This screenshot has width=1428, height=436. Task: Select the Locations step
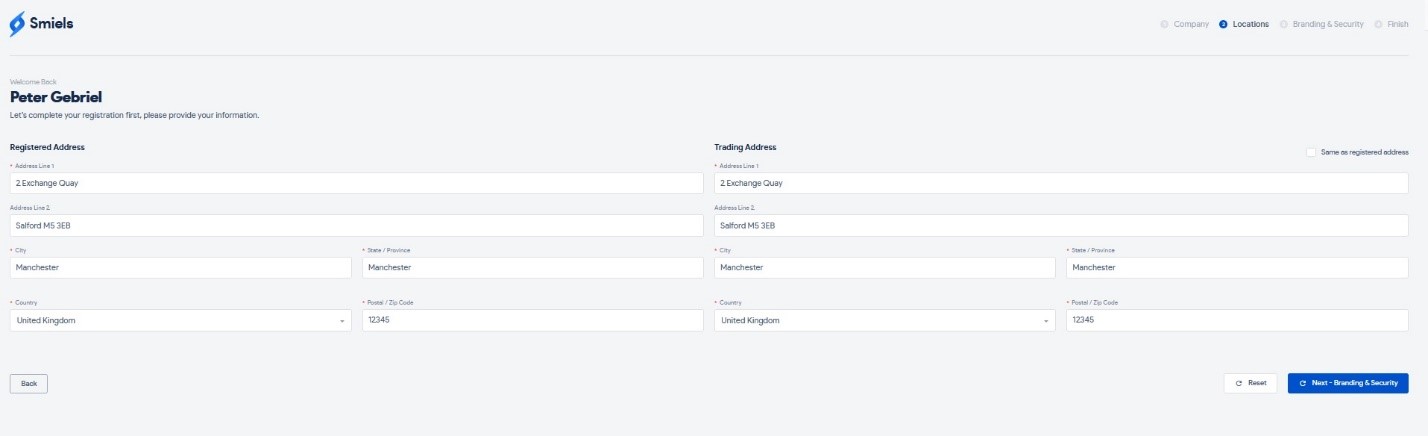(1244, 24)
